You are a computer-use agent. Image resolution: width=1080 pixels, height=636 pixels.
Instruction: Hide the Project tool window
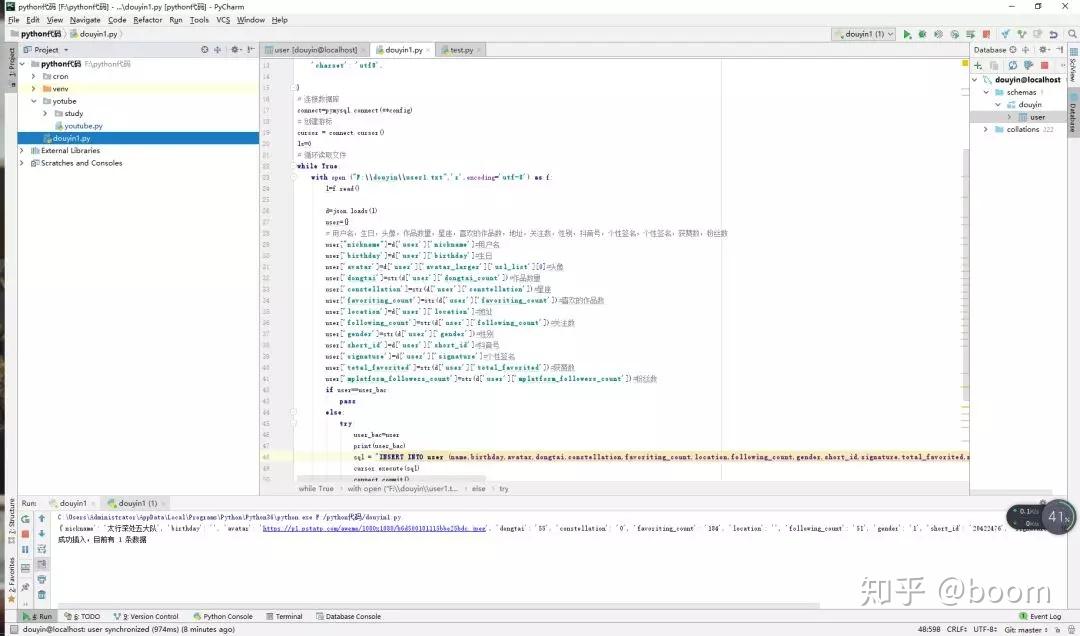pos(250,50)
